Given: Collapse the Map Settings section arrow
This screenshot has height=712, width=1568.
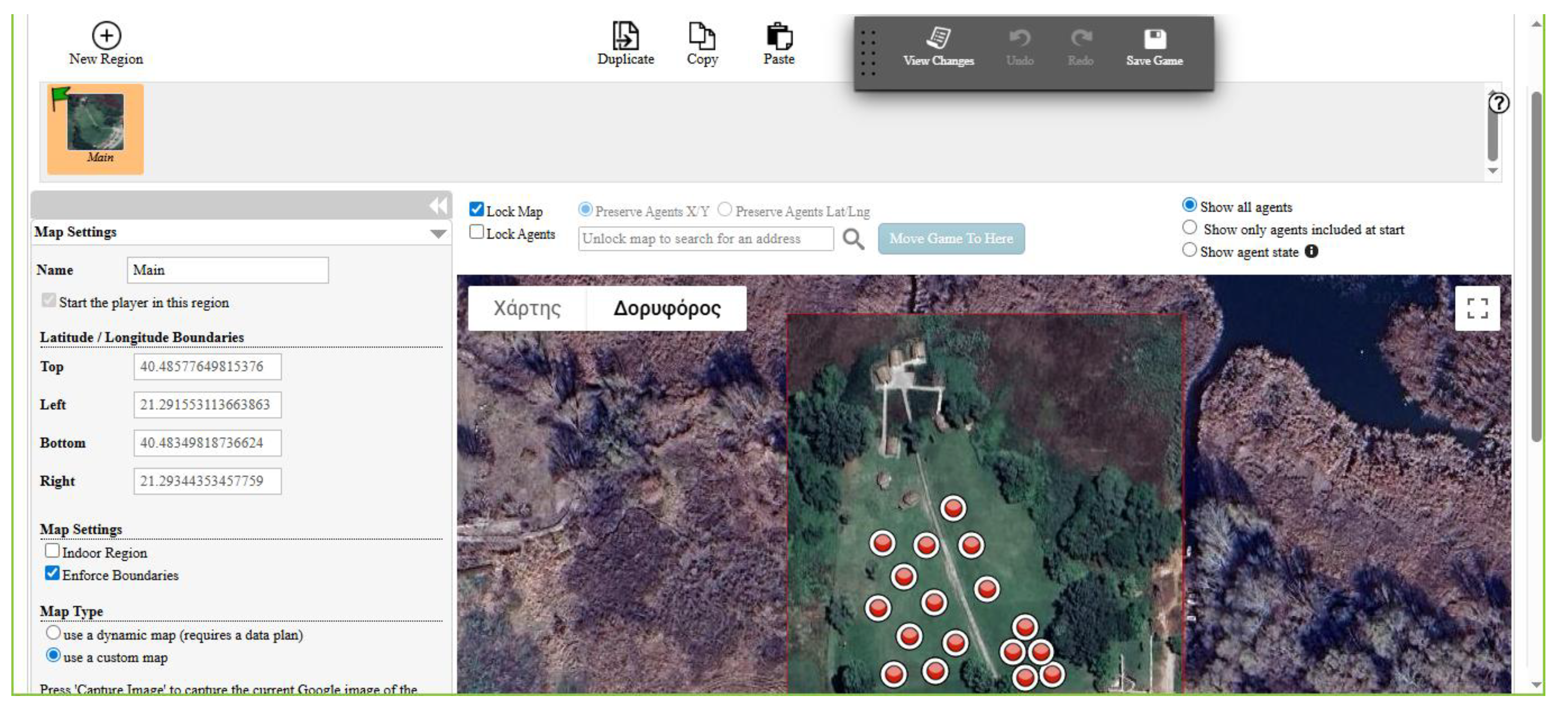Looking at the screenshot, I should coord(438,234).
